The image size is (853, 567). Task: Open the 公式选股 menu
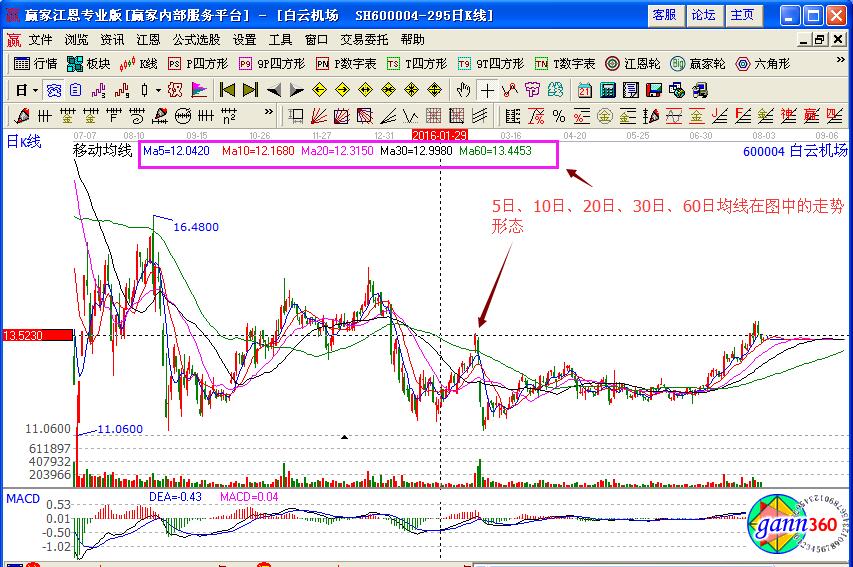196,40
